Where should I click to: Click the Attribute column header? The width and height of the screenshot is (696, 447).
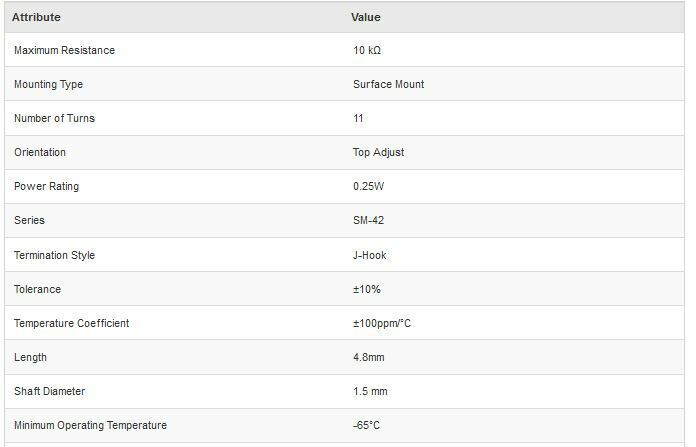pos(36,17)
